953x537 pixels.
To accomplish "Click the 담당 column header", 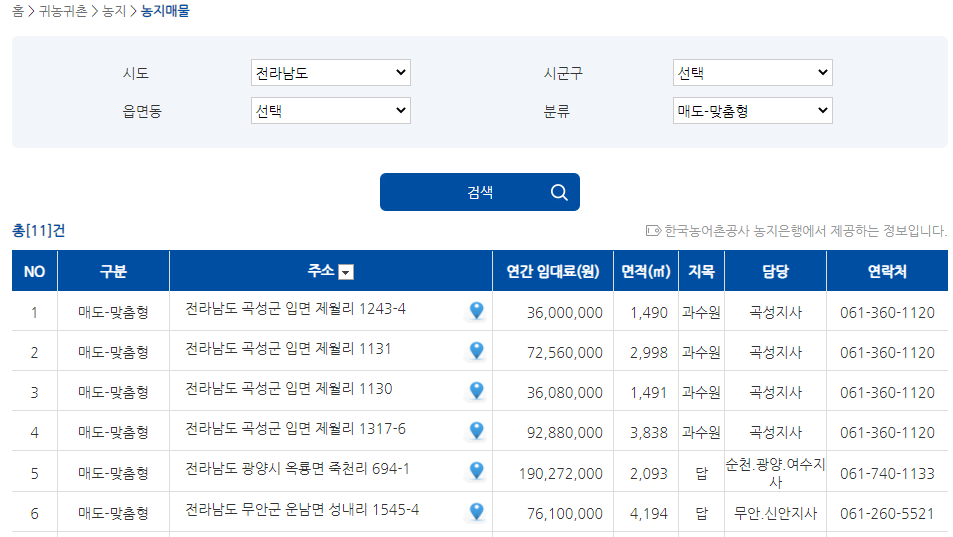I will 776,271.
